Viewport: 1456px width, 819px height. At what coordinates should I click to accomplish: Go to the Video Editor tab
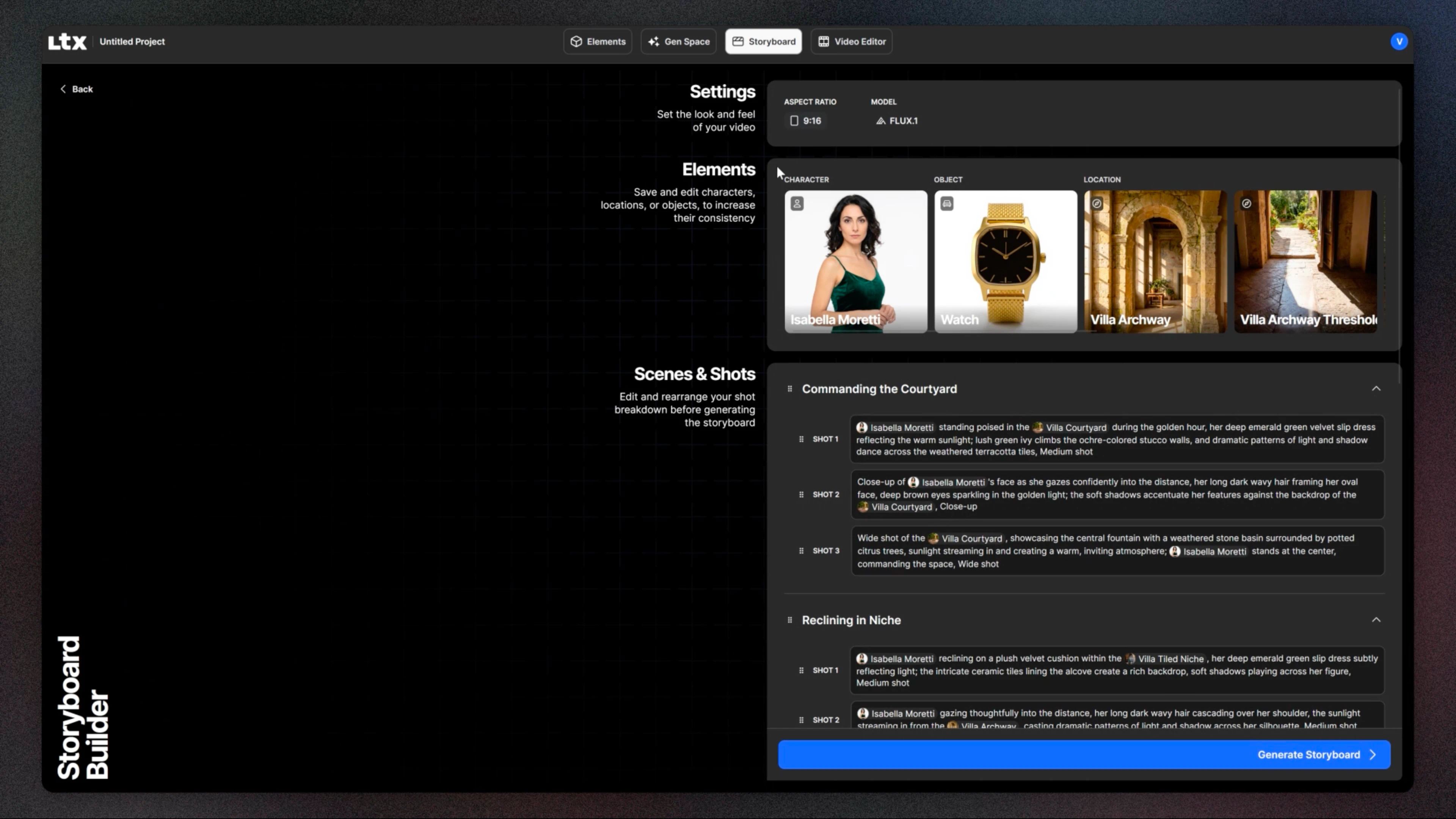pyautogui.click(x=851, y=42)
